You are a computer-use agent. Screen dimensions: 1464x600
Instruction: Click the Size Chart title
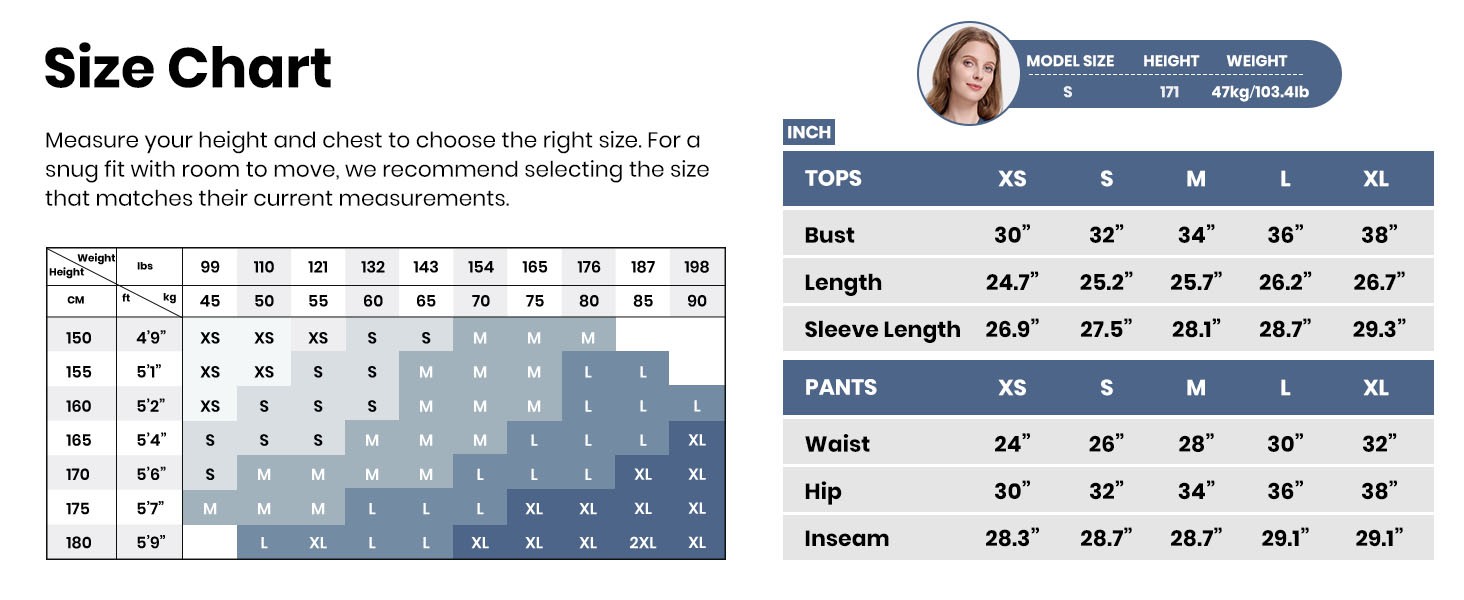pyautogui.click(x=188, y=68)
